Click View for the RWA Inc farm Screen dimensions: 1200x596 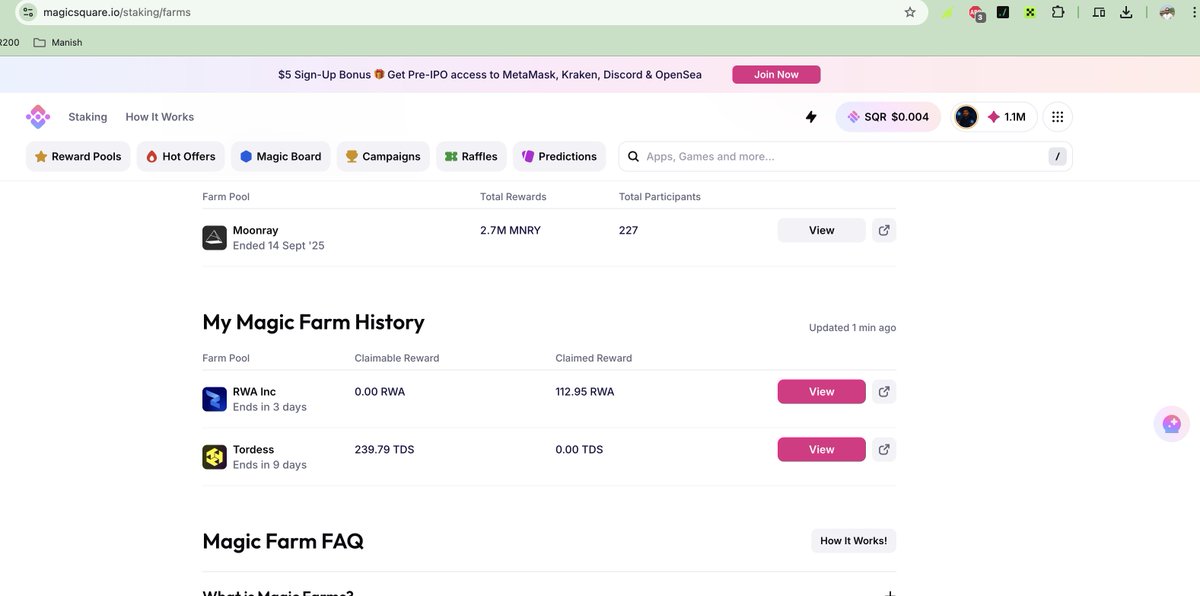(821, 392)
